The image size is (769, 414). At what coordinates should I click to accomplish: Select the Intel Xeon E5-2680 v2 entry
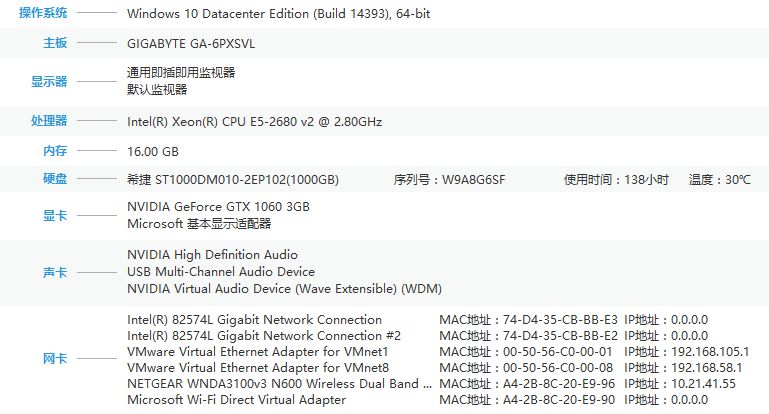pyautogui.click(x=254, y=122)
